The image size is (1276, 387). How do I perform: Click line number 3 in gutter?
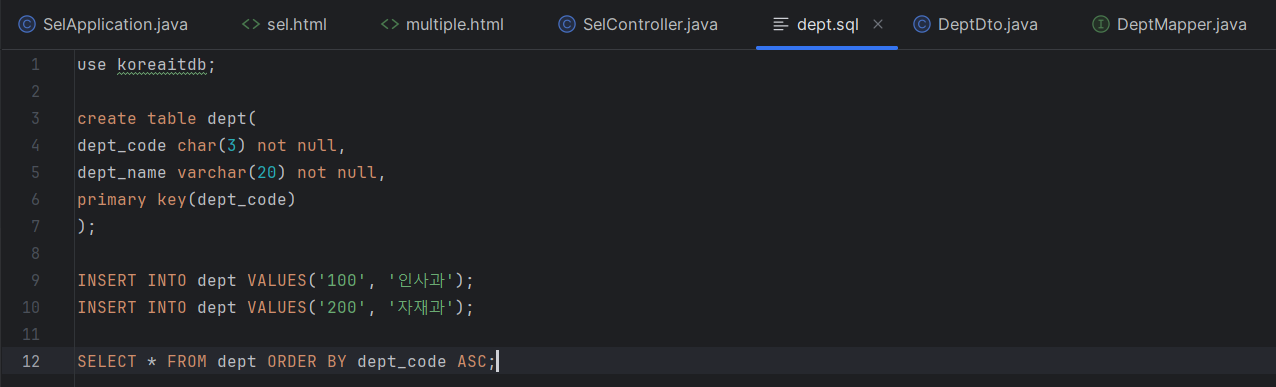pos(35,118)
